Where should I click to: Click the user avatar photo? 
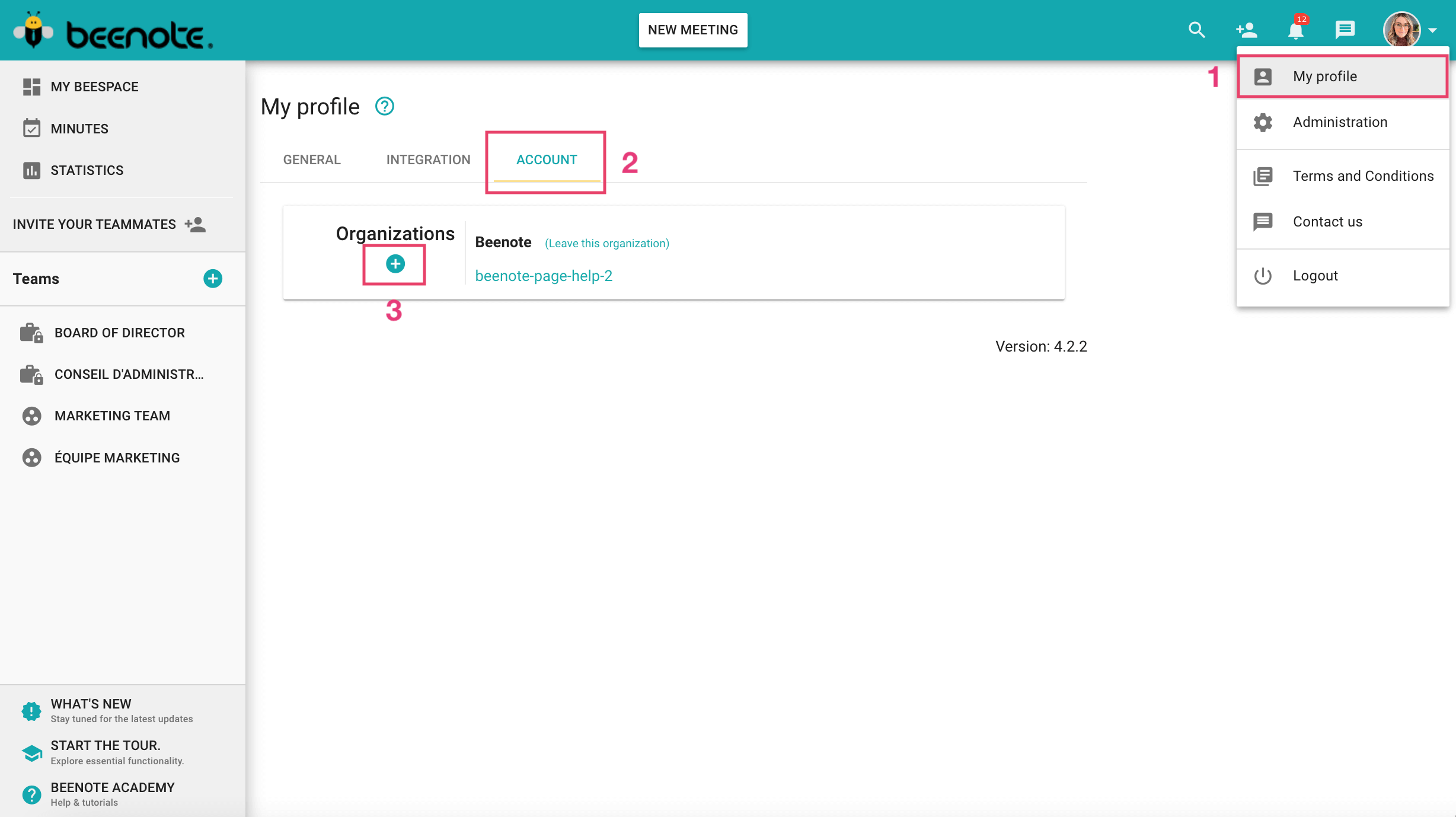tap(1401, 30)
